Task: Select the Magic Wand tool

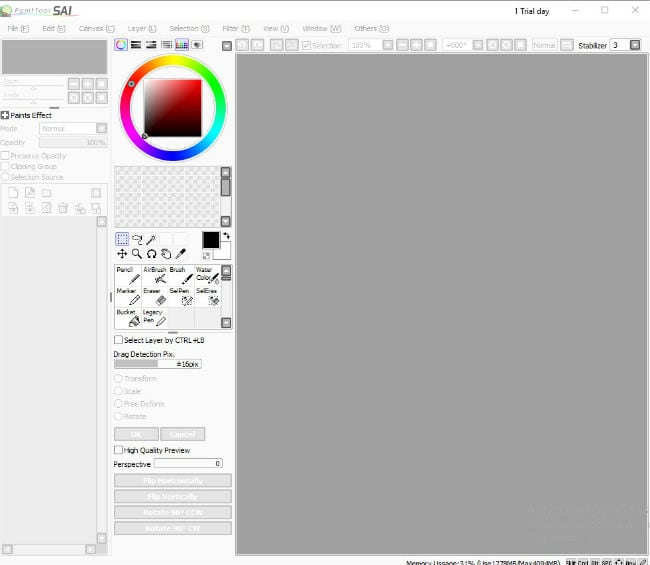Action: [x=151, y=240]
